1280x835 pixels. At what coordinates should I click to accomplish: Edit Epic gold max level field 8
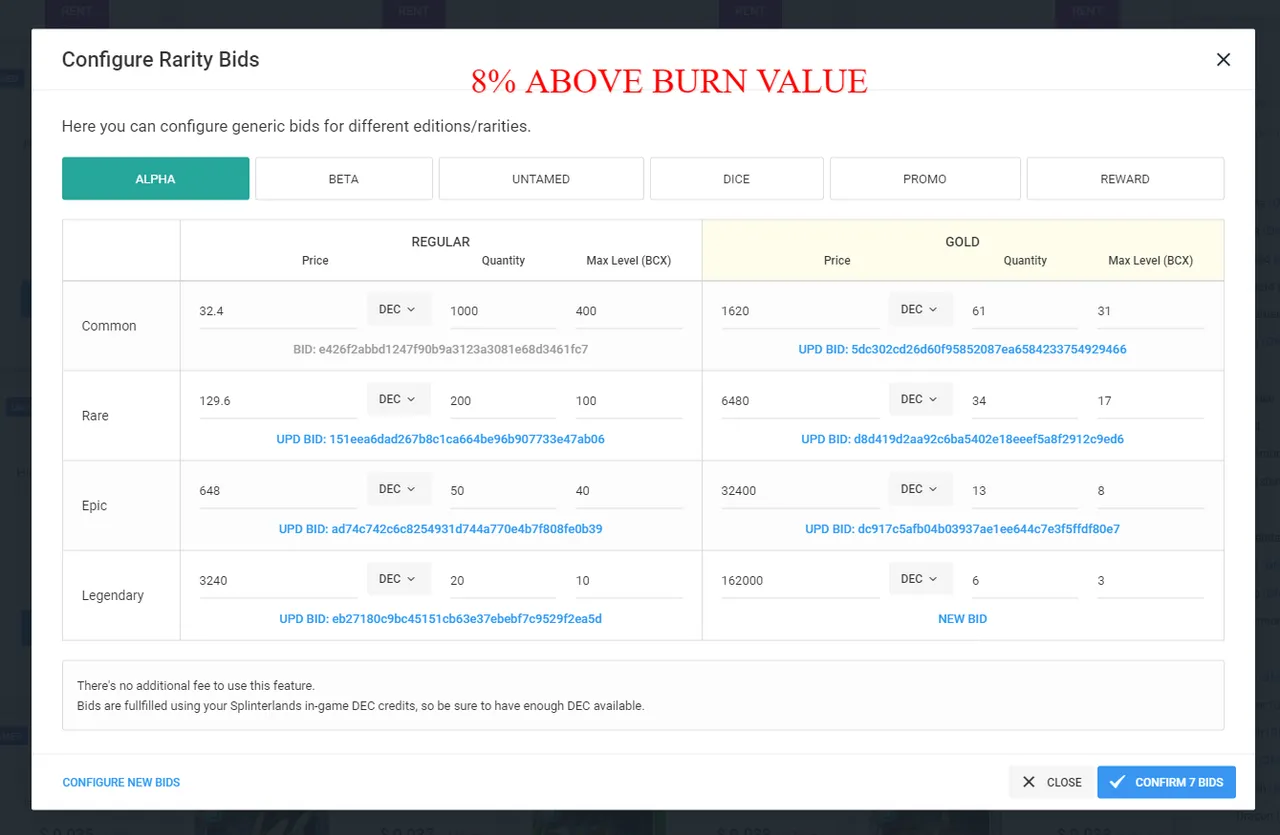pos(1151,491)
